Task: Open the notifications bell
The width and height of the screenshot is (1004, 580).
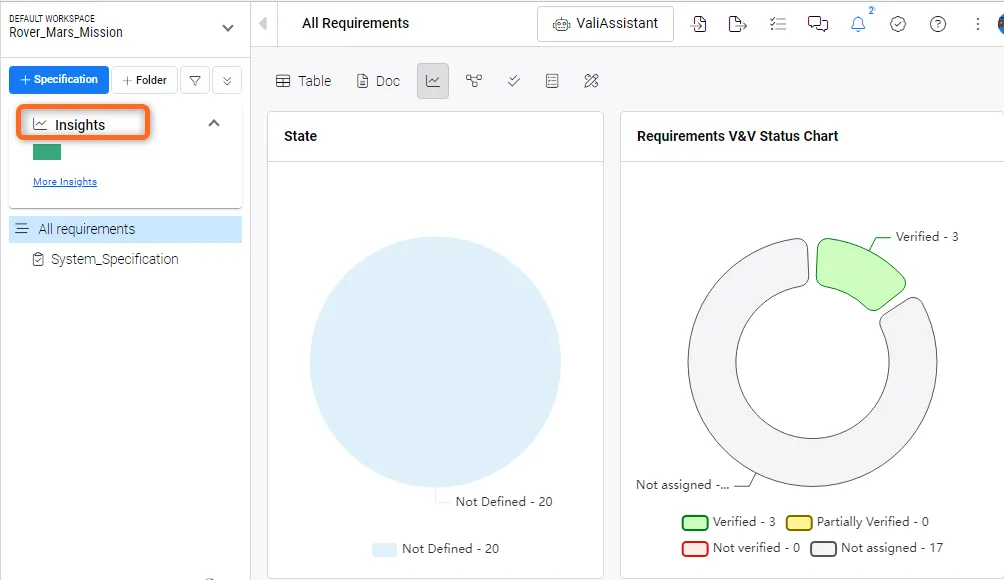Action: click(x=858, y=24)
